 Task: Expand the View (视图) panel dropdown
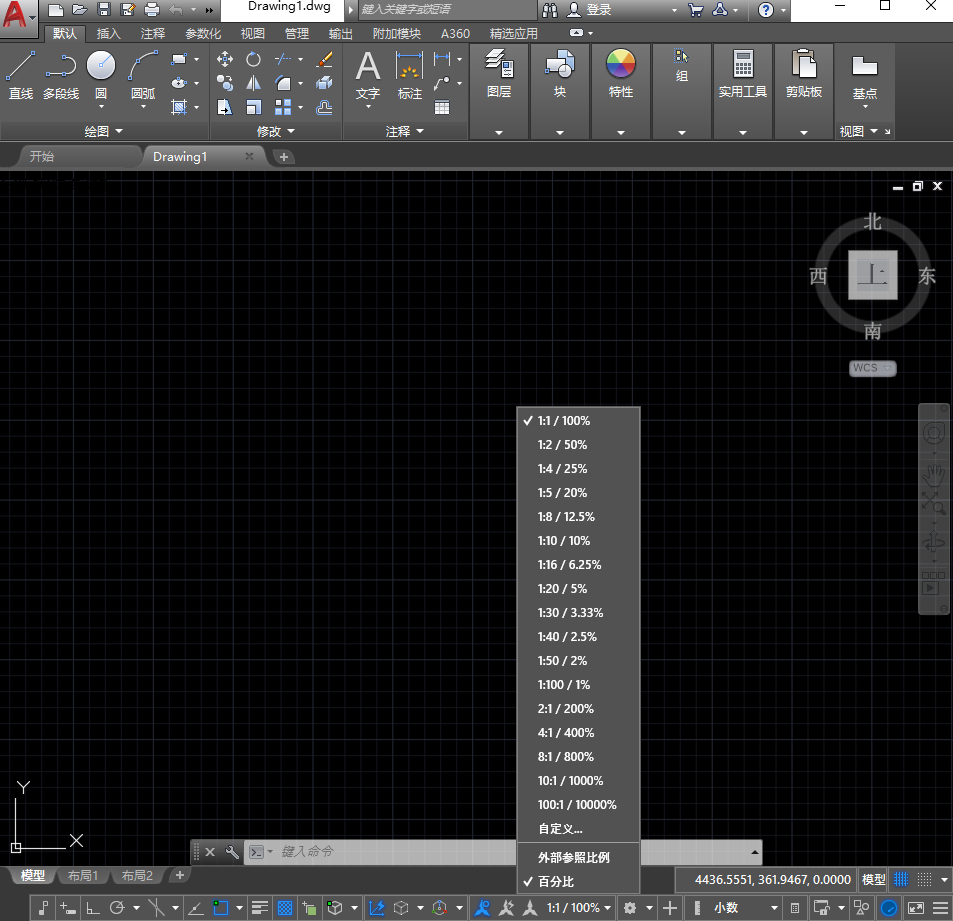[x=859, y=131]
